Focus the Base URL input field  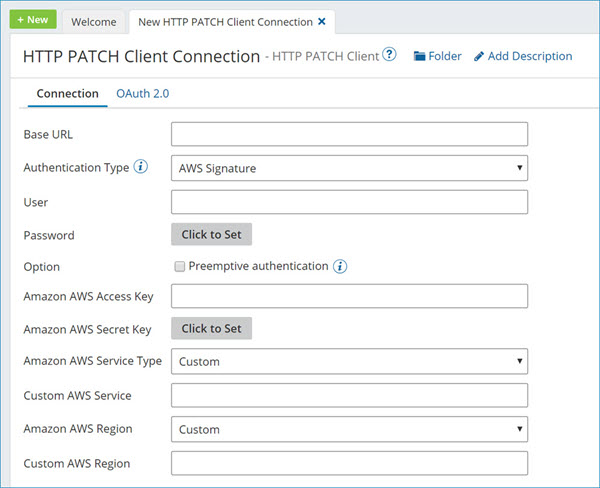pyautogui.click(x=349, y=134)
